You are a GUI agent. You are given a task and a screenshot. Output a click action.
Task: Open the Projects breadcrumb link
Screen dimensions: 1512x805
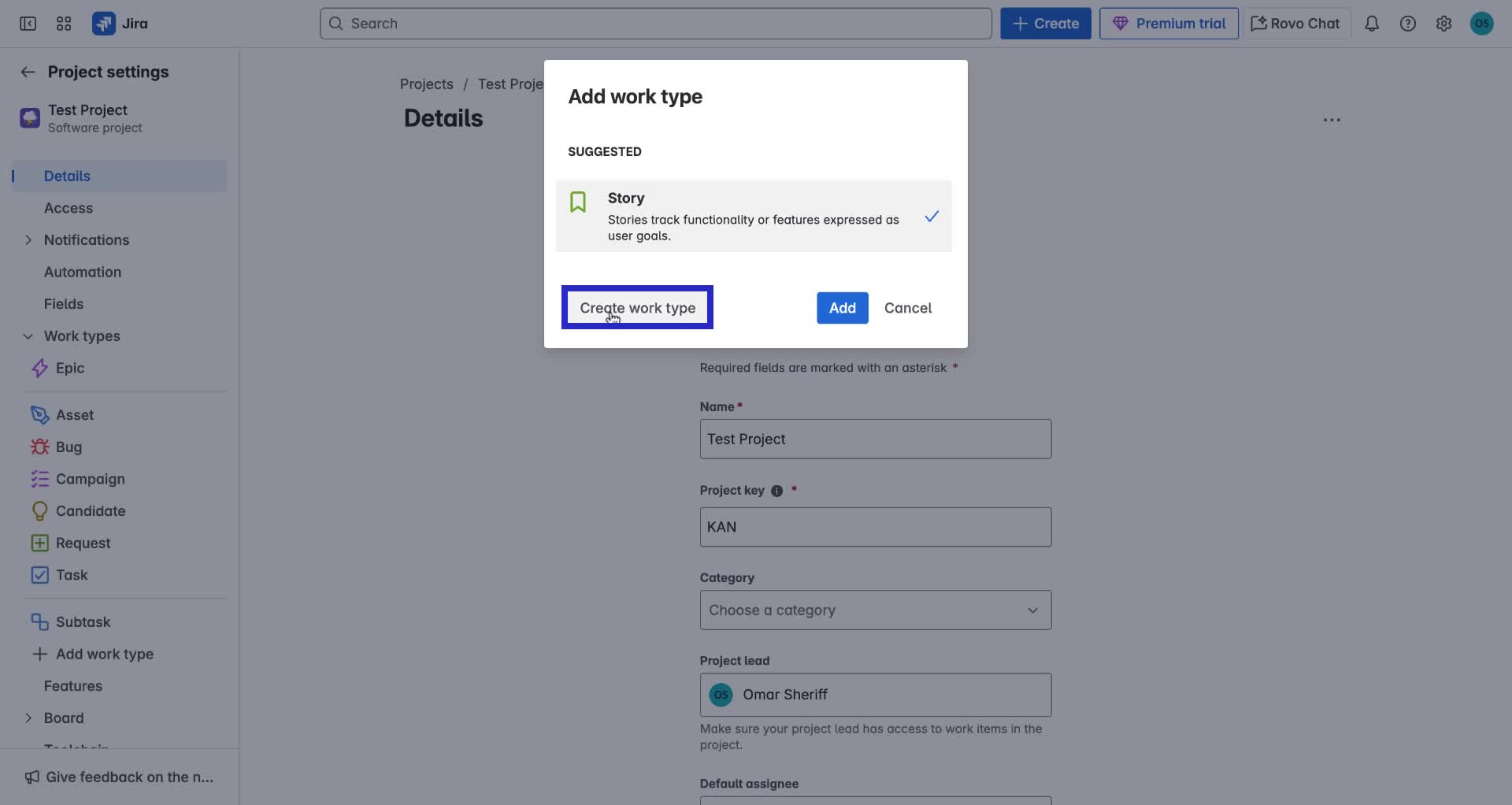[x=426, y=83]
